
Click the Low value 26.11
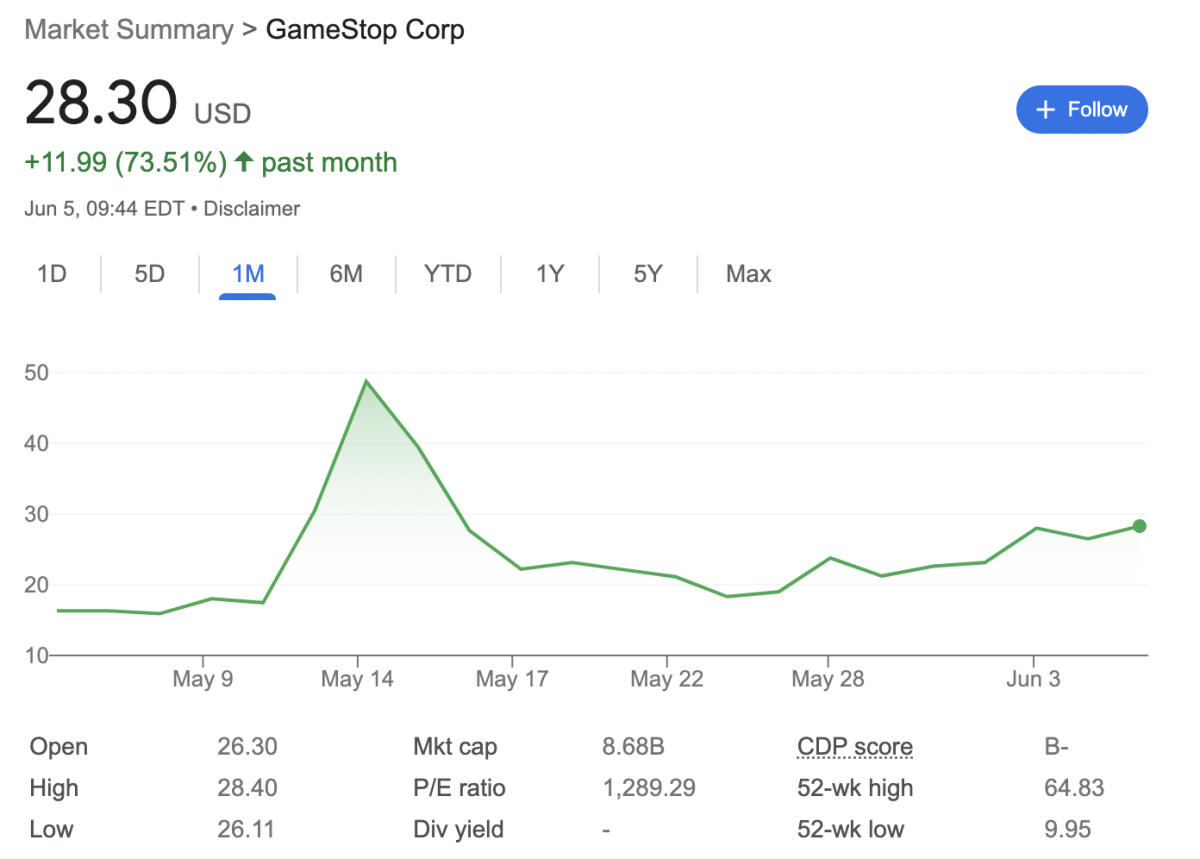coord(246,829)
